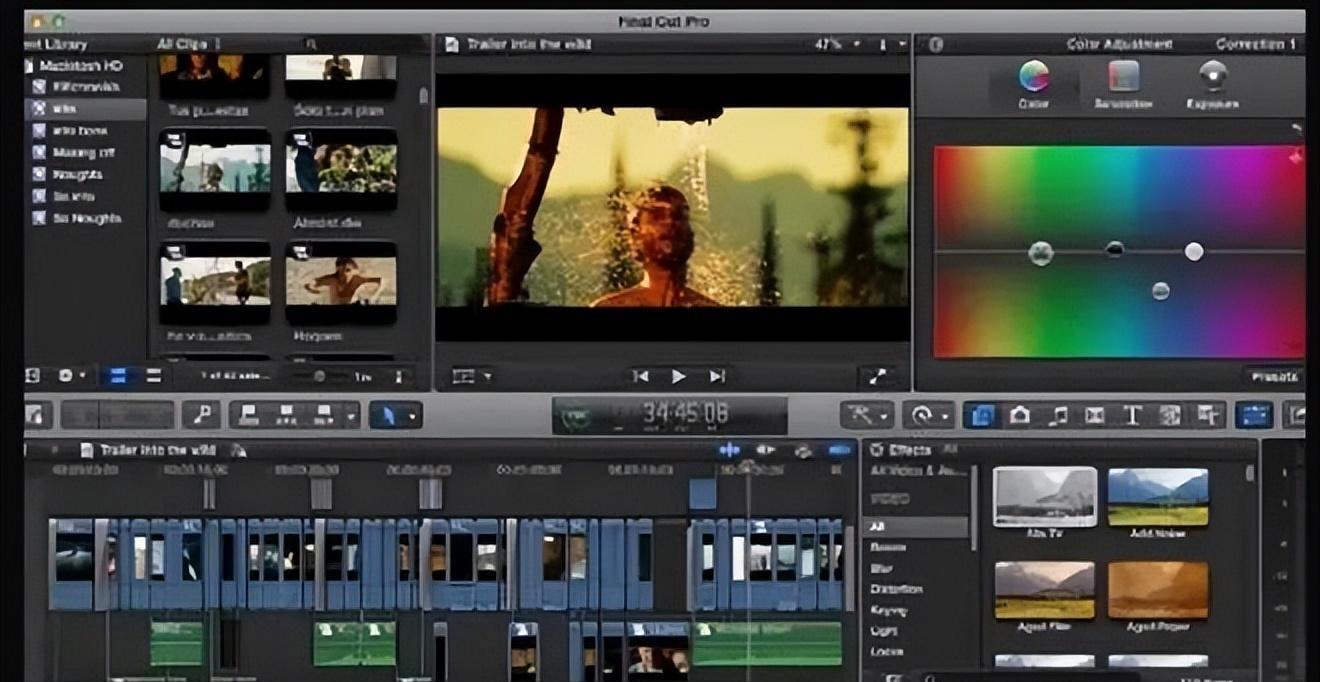
Task: Click the reset arrow above the color board
Action: coord(1297,129)
